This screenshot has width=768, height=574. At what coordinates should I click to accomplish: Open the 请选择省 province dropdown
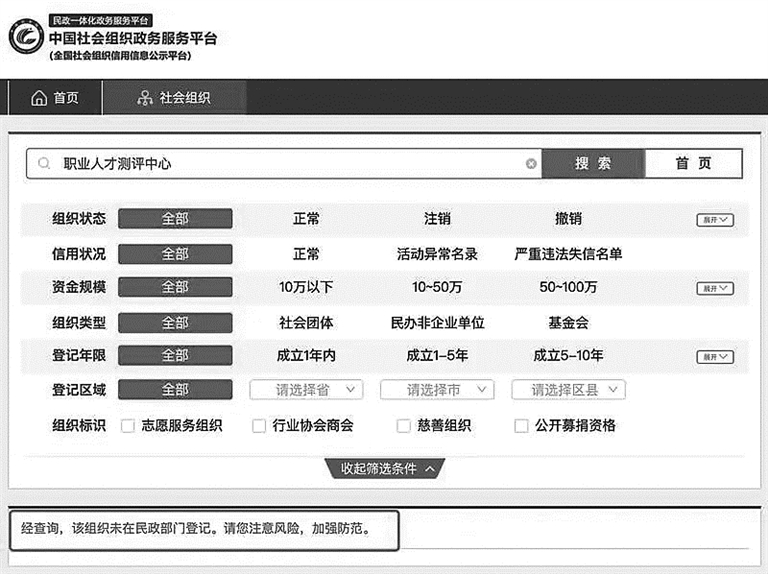tap(306, 390)
